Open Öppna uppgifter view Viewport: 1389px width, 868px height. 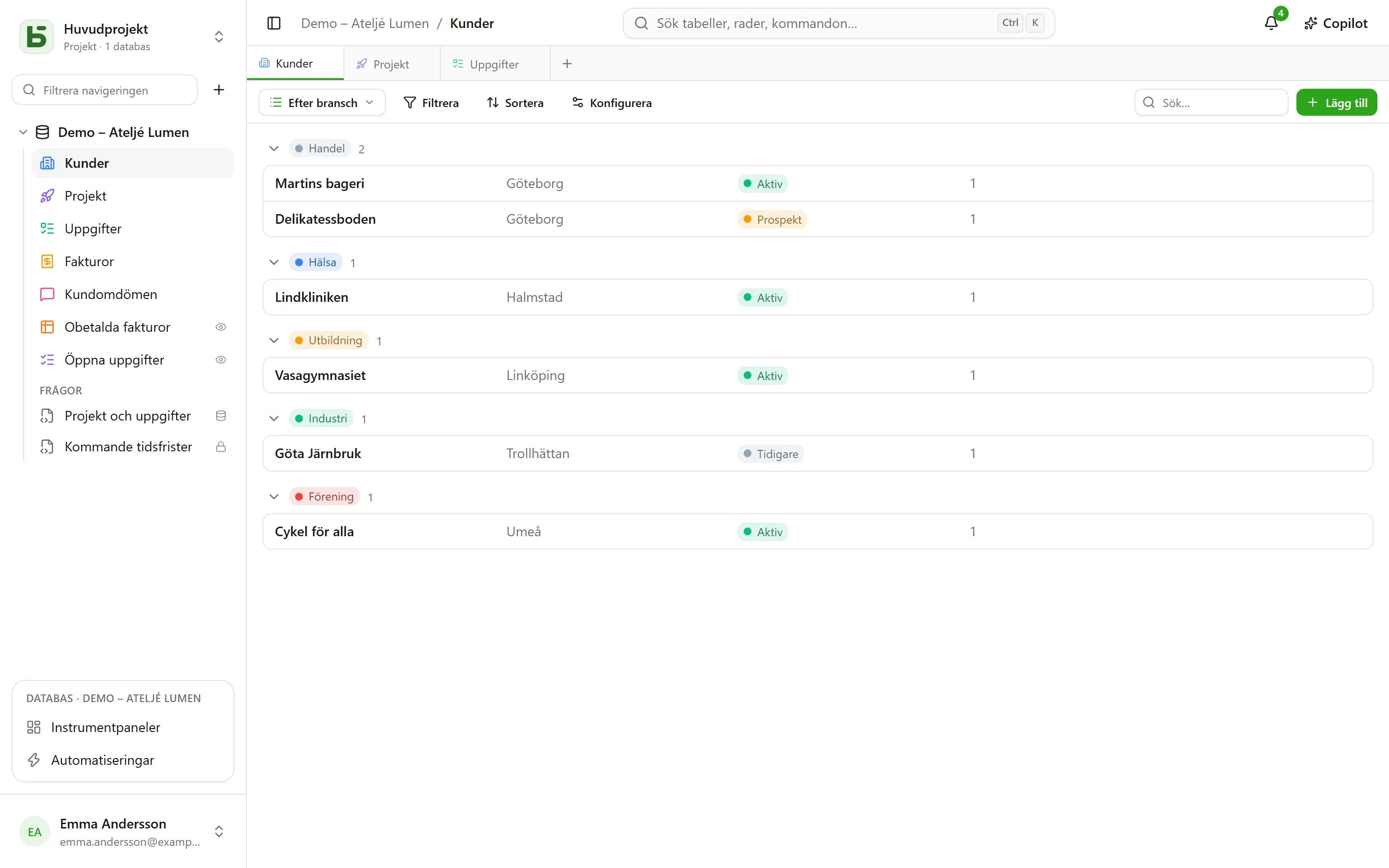pyautogui.click(x=133, y=359)
